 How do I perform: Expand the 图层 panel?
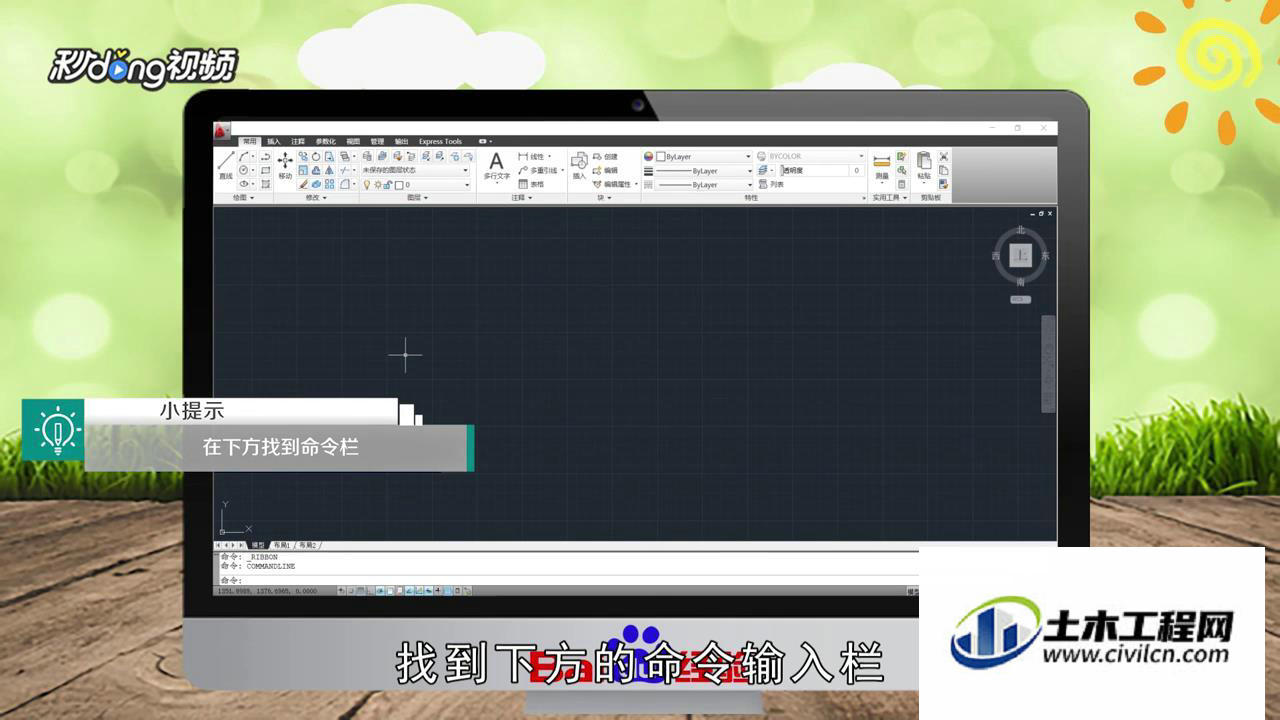click(x=418, y=197)
